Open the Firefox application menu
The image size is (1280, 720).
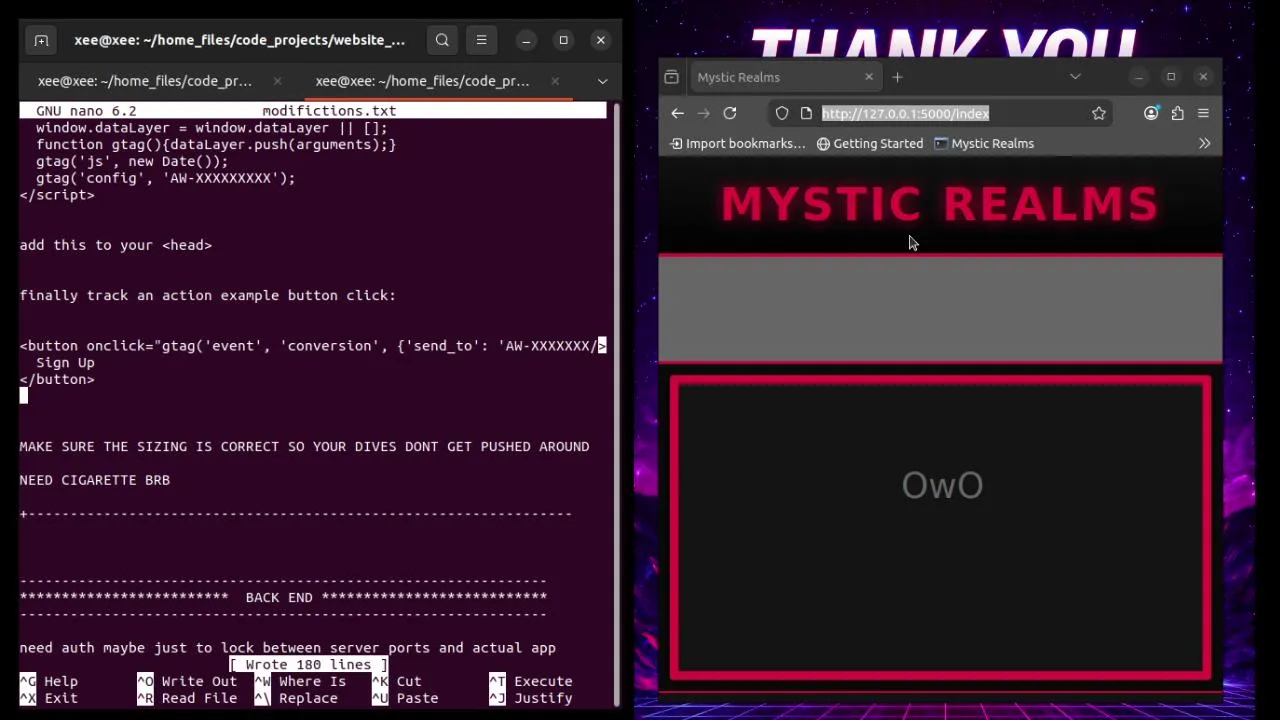click(1203, 114)
